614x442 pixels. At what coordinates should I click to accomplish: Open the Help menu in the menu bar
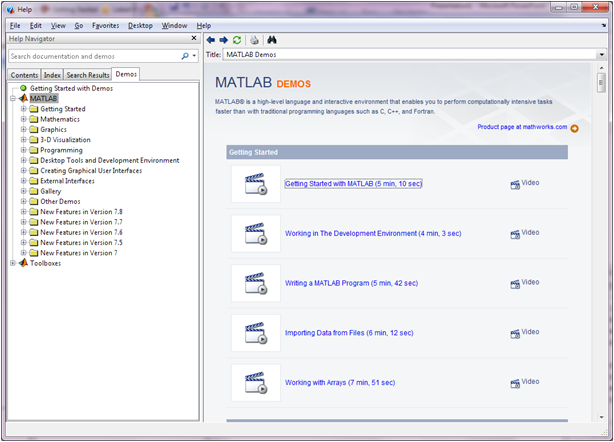204,25
